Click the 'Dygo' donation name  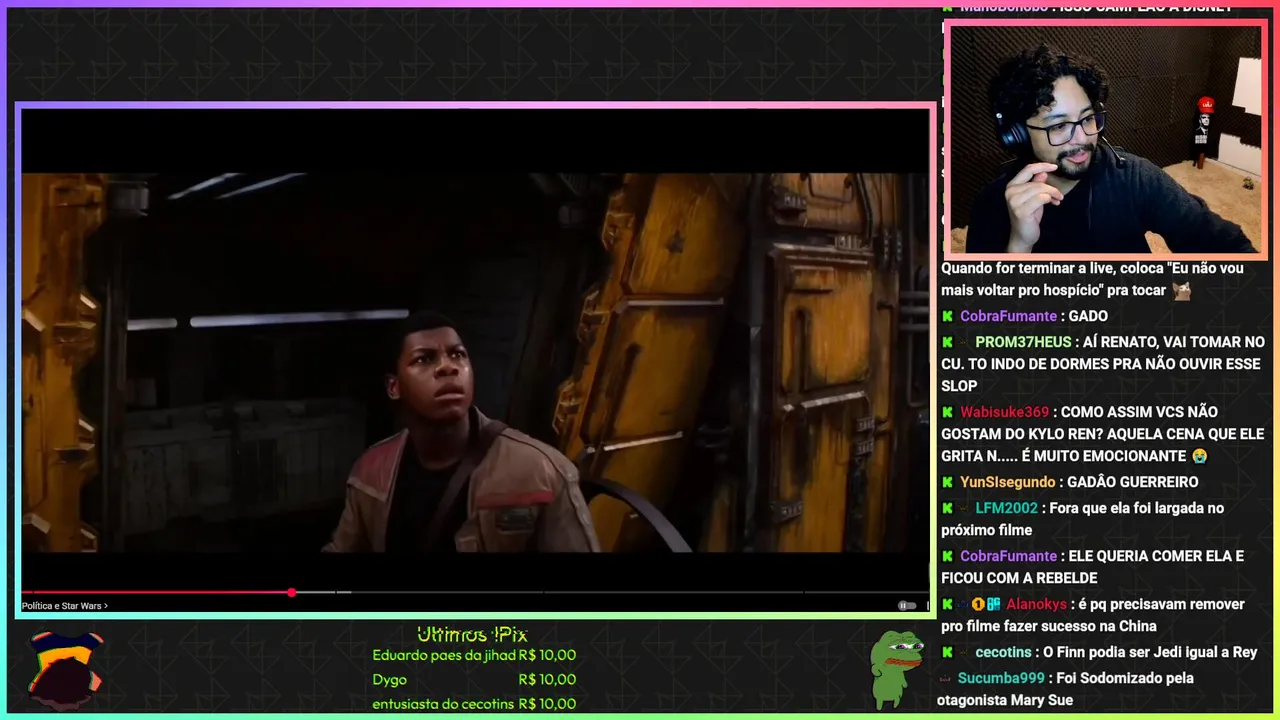[x=390, y=680]
